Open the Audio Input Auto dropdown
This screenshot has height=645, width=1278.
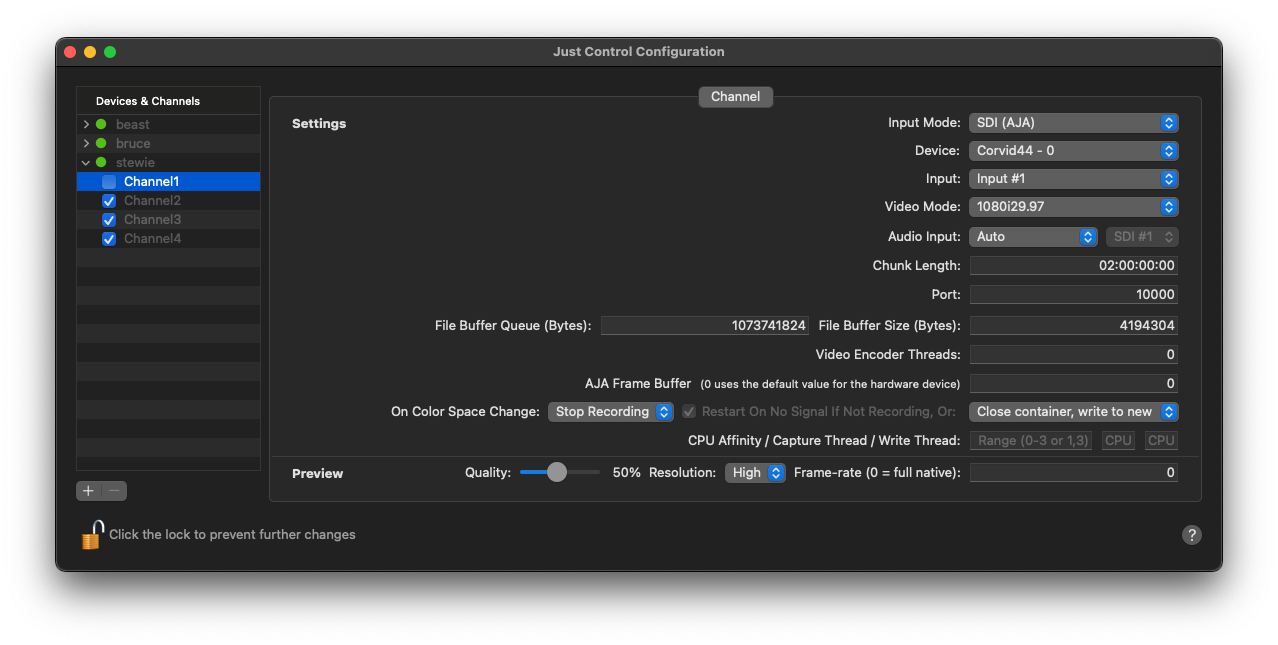click(x=1034, y=237)
